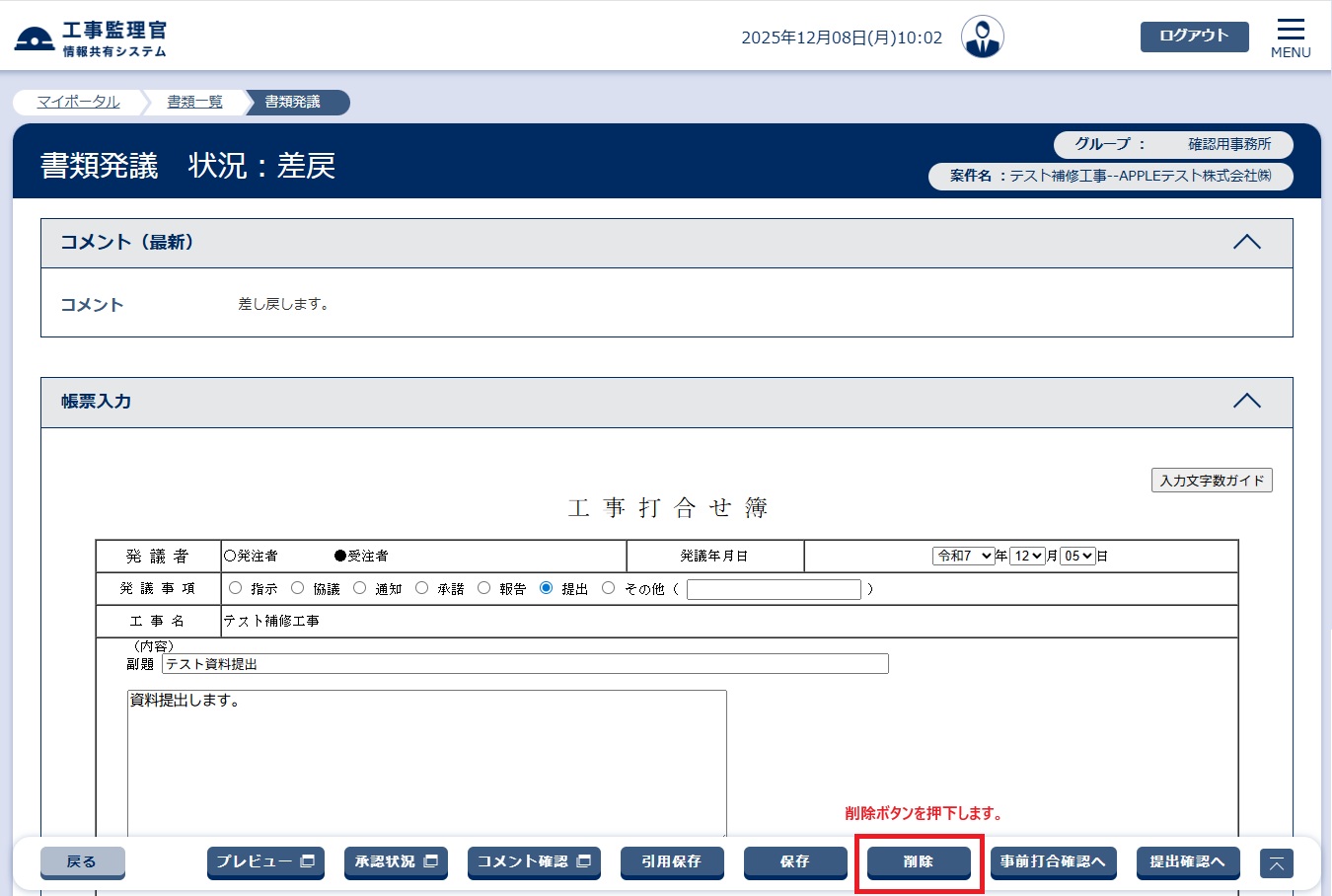Collapse the 帳票入力 panel chevron

coord(1246,402)
